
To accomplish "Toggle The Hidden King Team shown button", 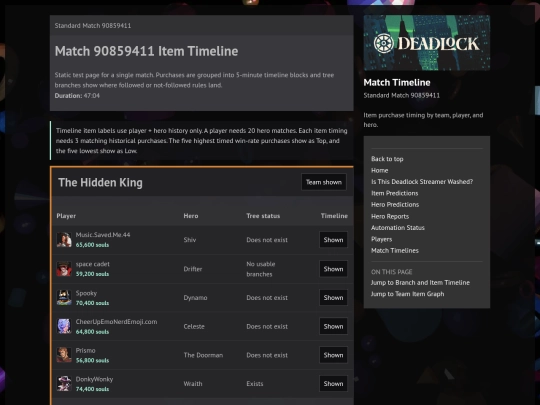I will click(x=324, y=182).
